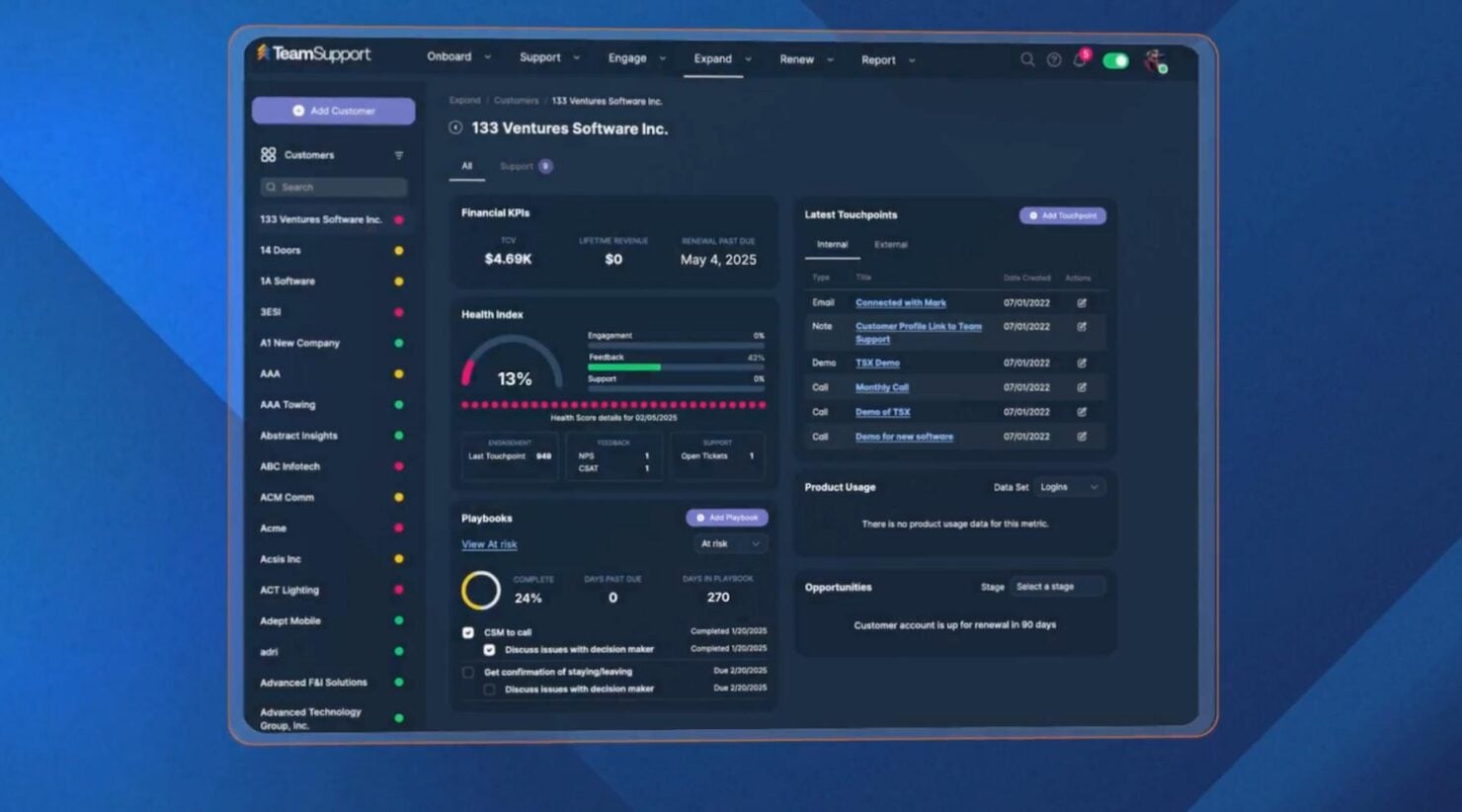1462x812 pixels.
Task: Open the Data Set Logins dropdown
Action: pyautogui.click(x=1069, y=487)
